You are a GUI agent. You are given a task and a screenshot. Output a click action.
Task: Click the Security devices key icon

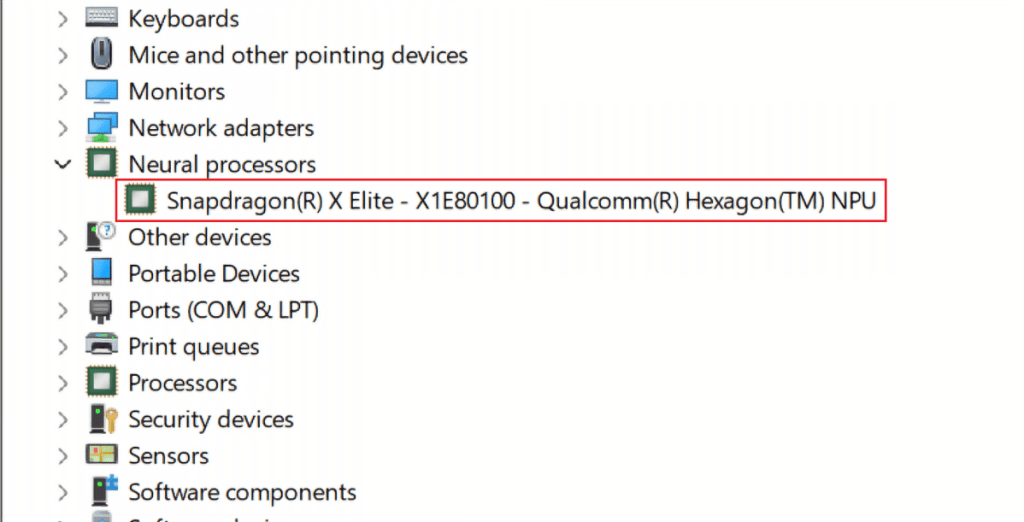tap(102, 419)
